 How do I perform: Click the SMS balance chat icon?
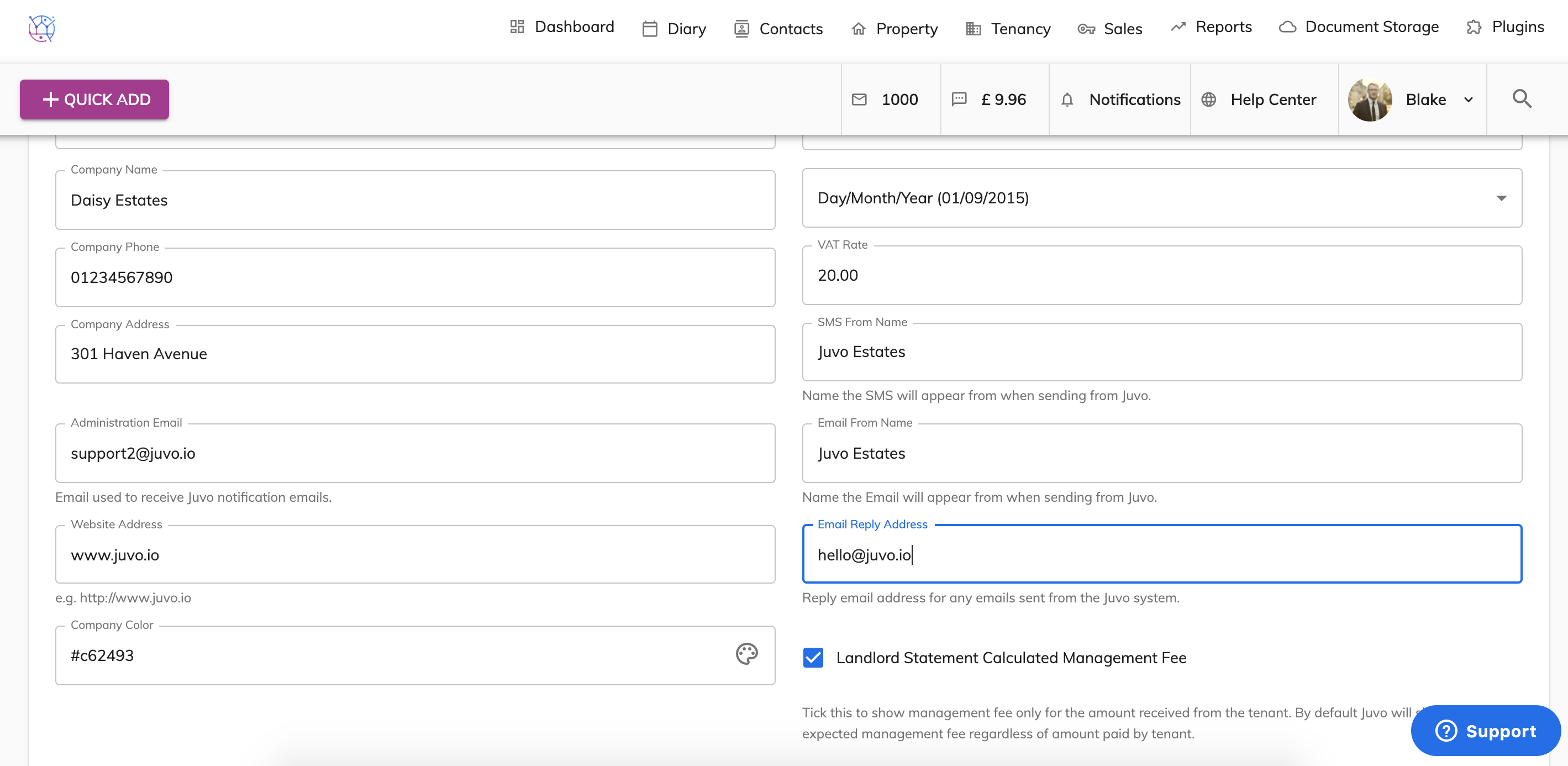[x=959, y=99]
